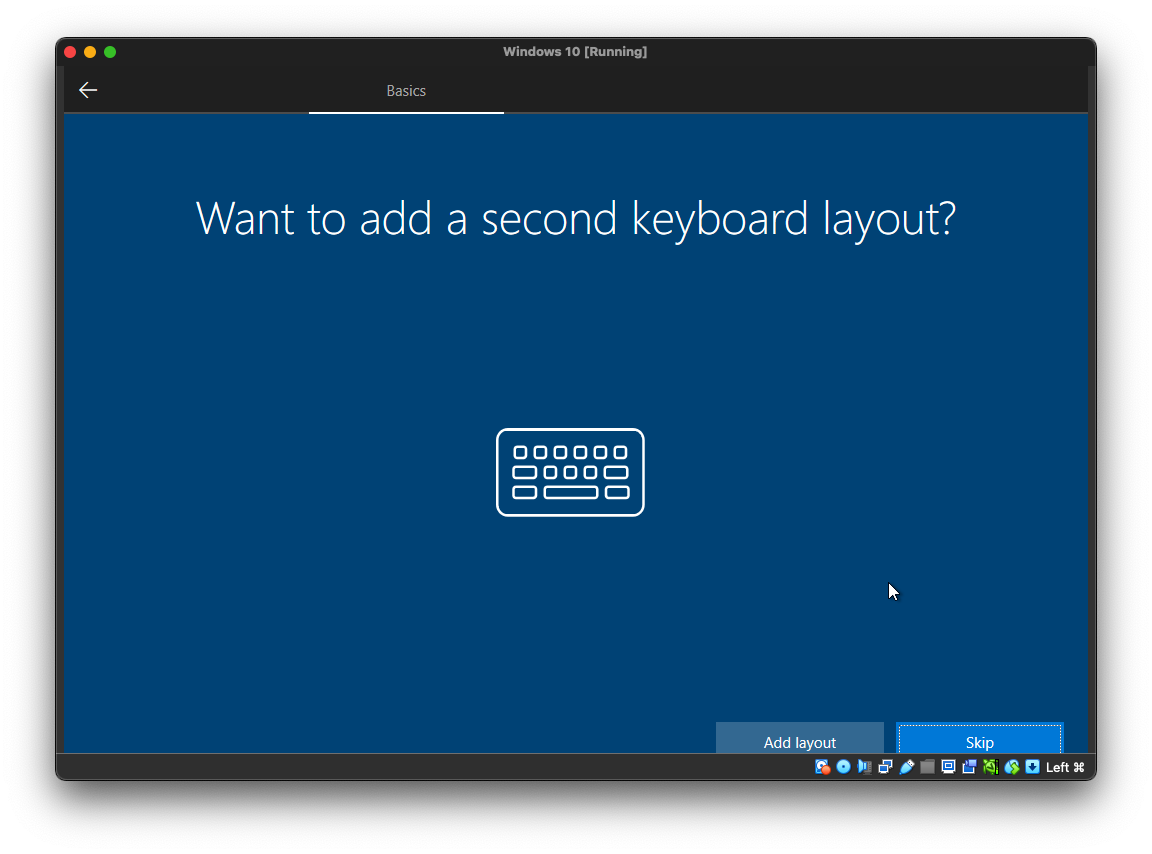Screen dimensions: 1152x854
Task: Go back using the left arrow
Action: coord(88,90)
